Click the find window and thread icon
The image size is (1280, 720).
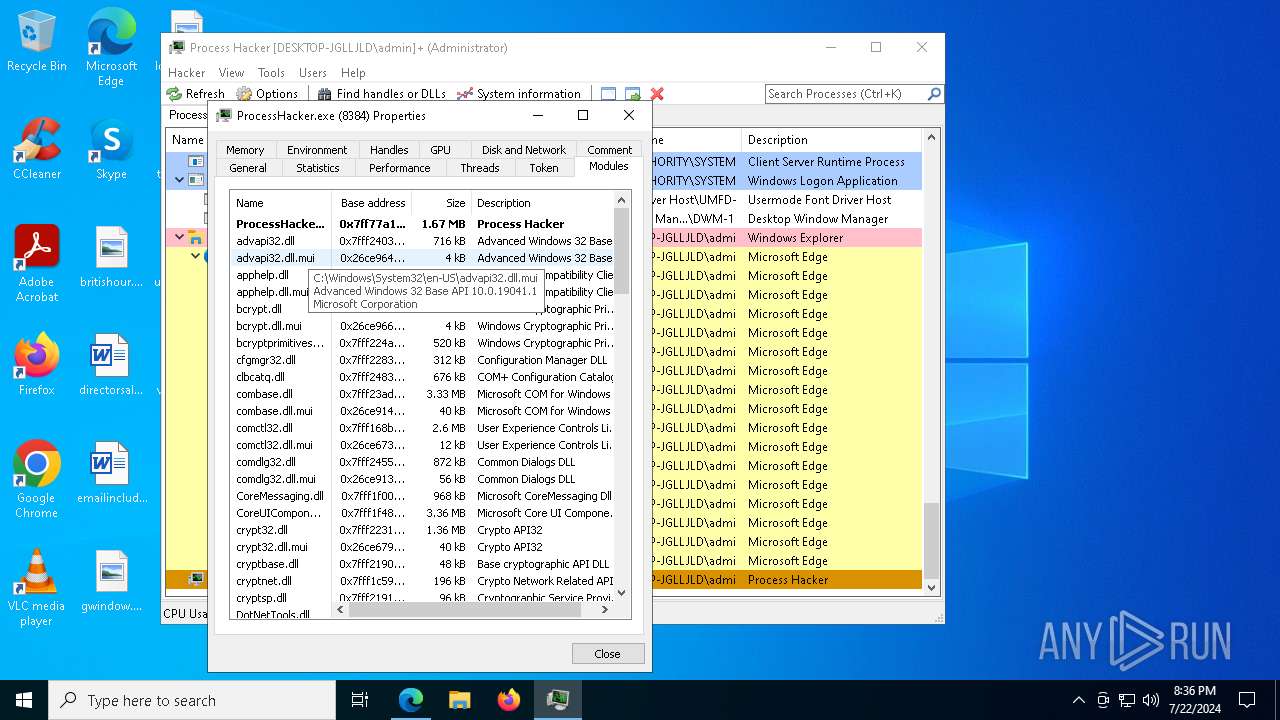(x=632, y=94)
